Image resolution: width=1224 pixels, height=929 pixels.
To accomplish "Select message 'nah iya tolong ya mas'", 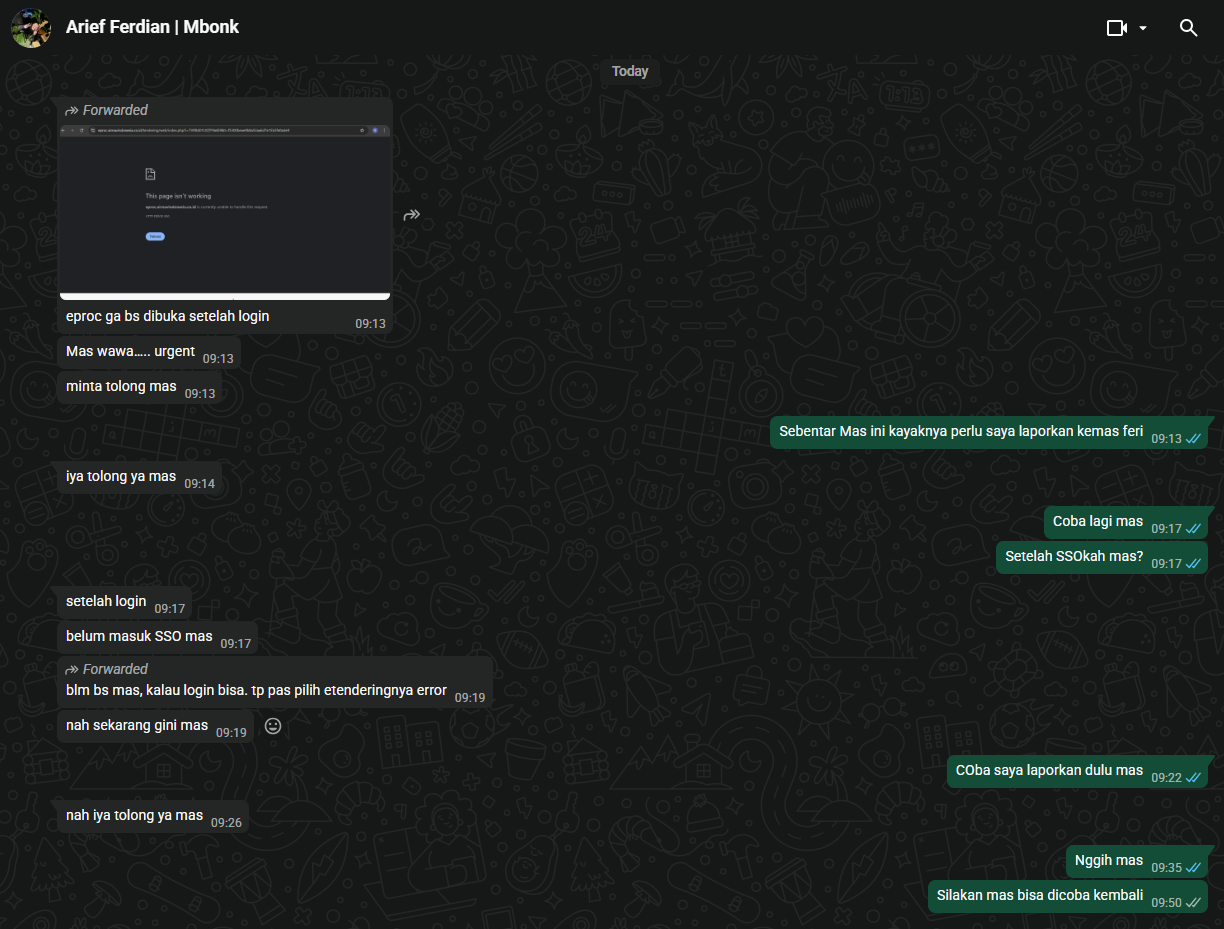I will pyautogui.click(x=134, y=815).
